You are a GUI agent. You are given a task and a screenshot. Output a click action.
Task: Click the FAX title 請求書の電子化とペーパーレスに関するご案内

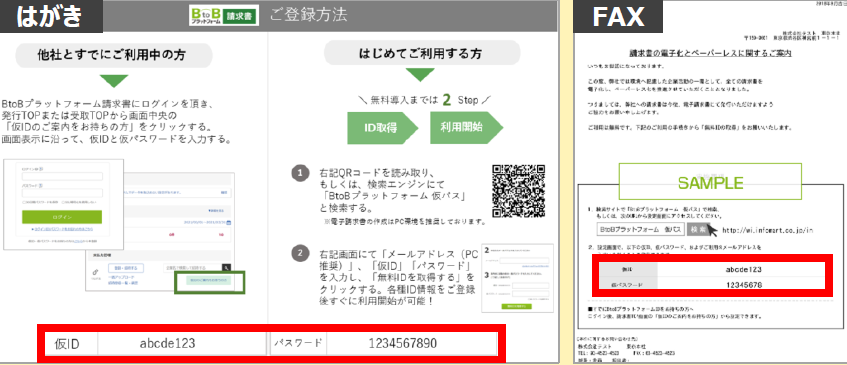[x=710, y=54]
